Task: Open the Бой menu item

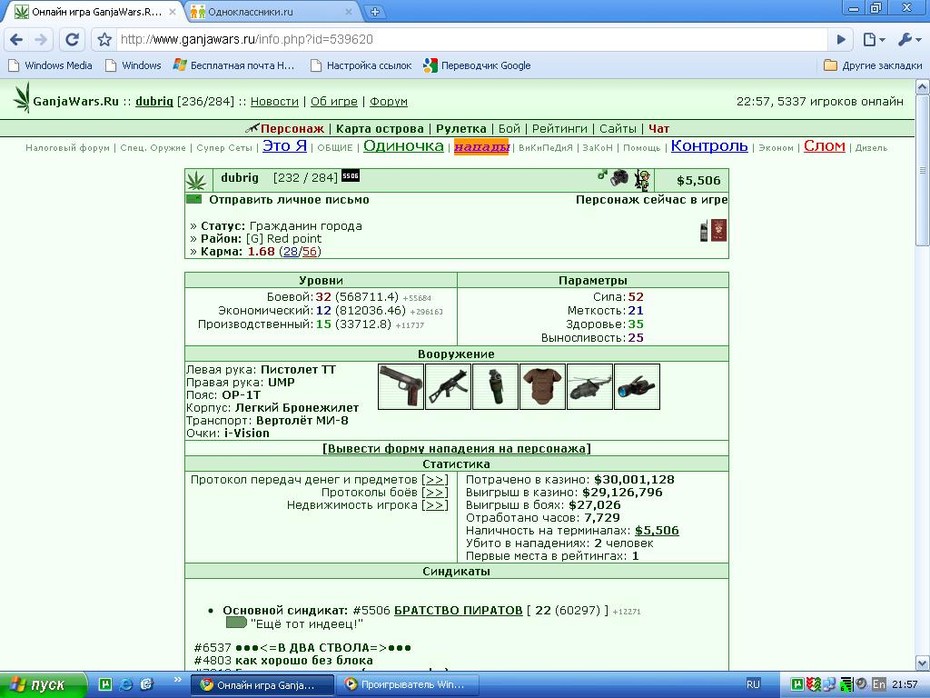Action: click(x=509, y=129)
